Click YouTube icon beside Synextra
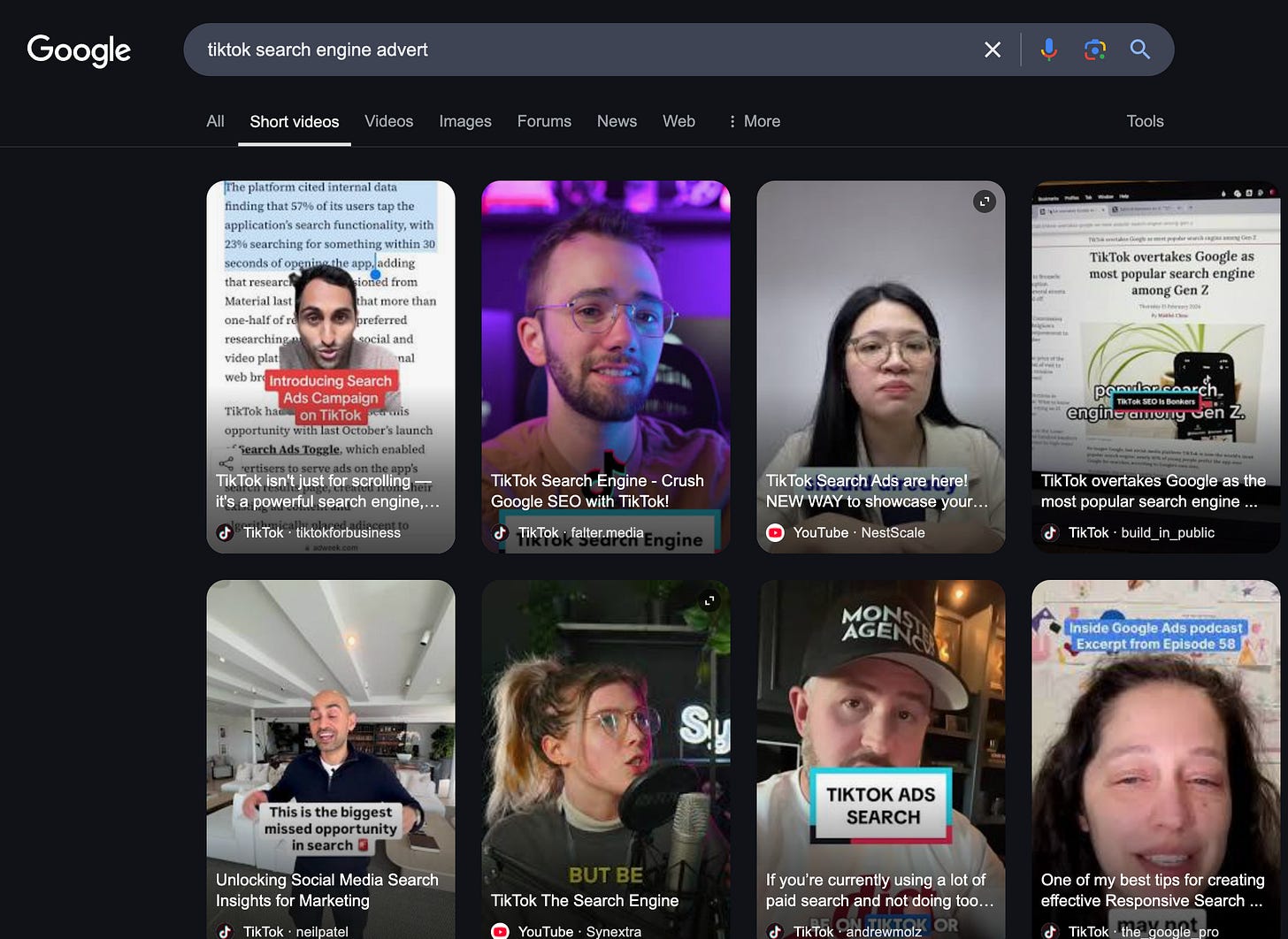Image resolution: width=1288 pixels, height=939 pixels. 501,931
